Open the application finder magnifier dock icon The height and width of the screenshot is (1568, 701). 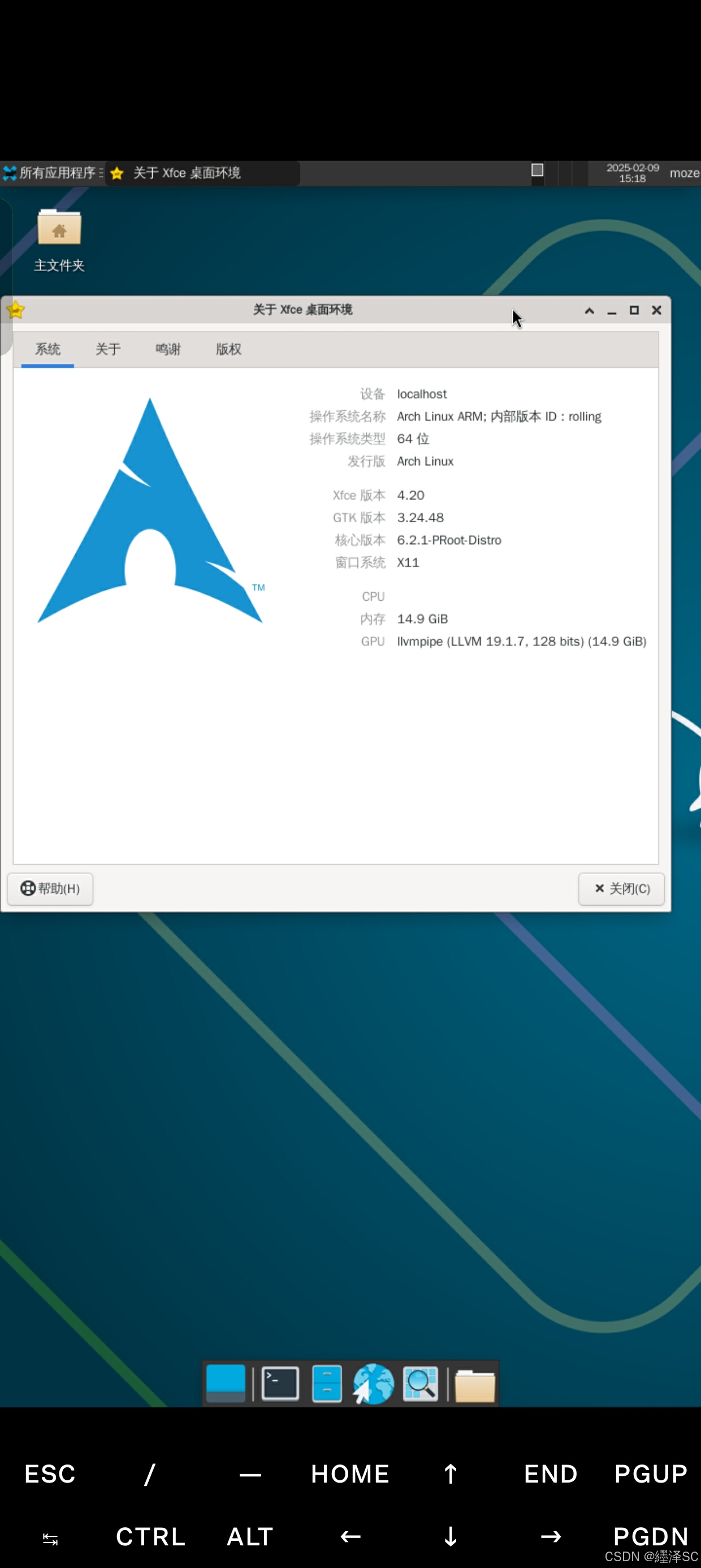point(421,1384)
